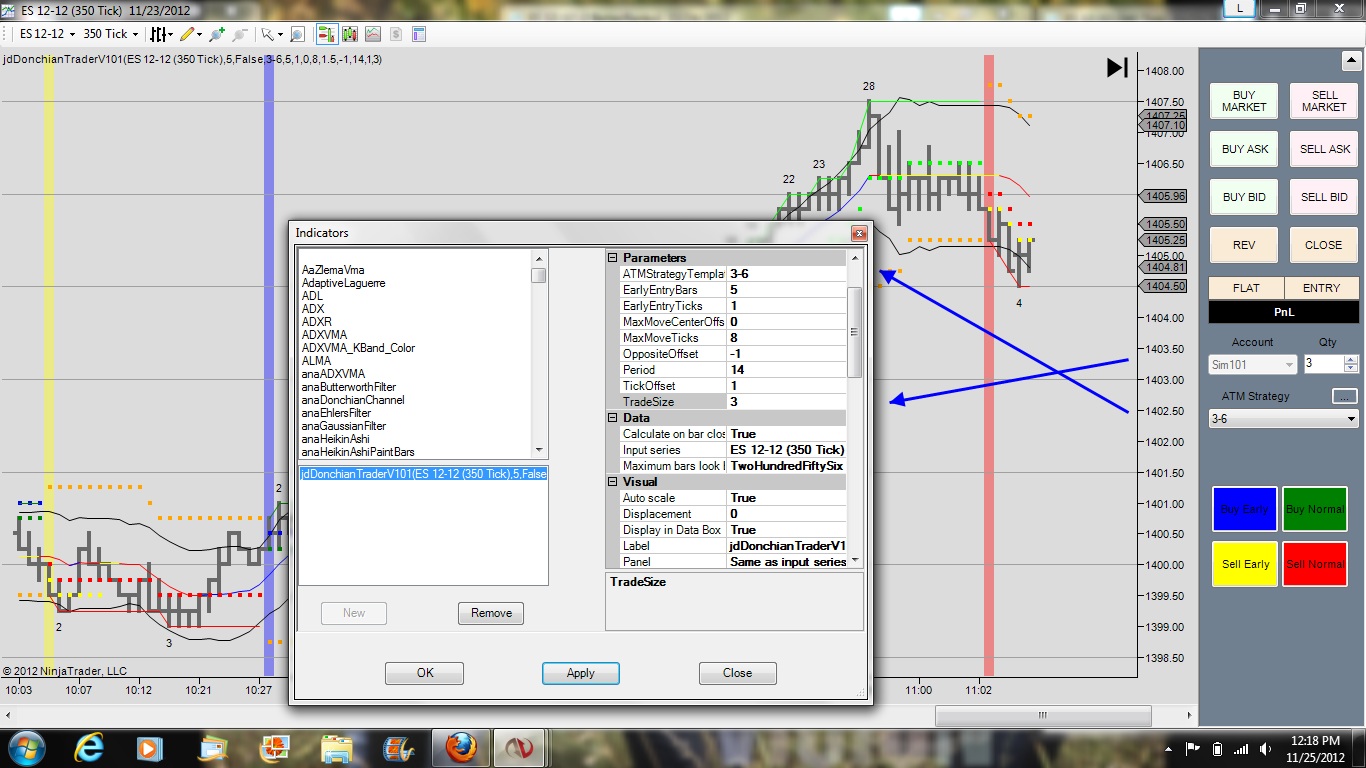This screenshot has height=768, width=1366.
Task: Click the indicator list vertical scrollbar
Action: [539, 354]
